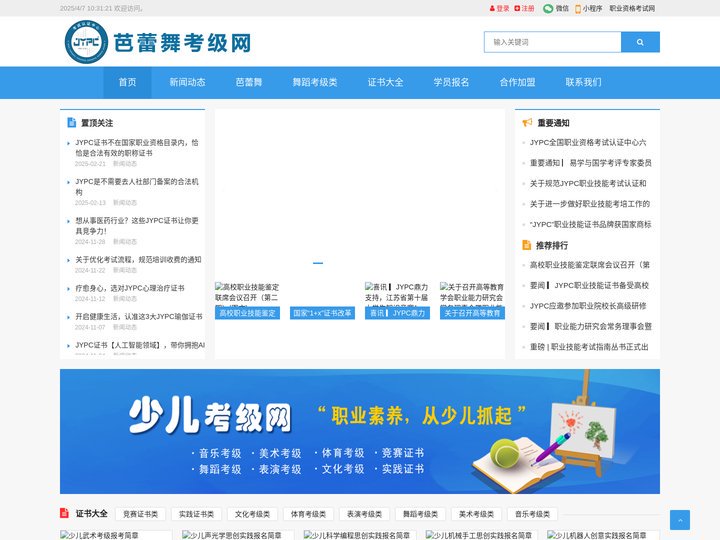Click thumbnail caption 关于召开高等教育
720x540 pixels.
click(472, 313)
